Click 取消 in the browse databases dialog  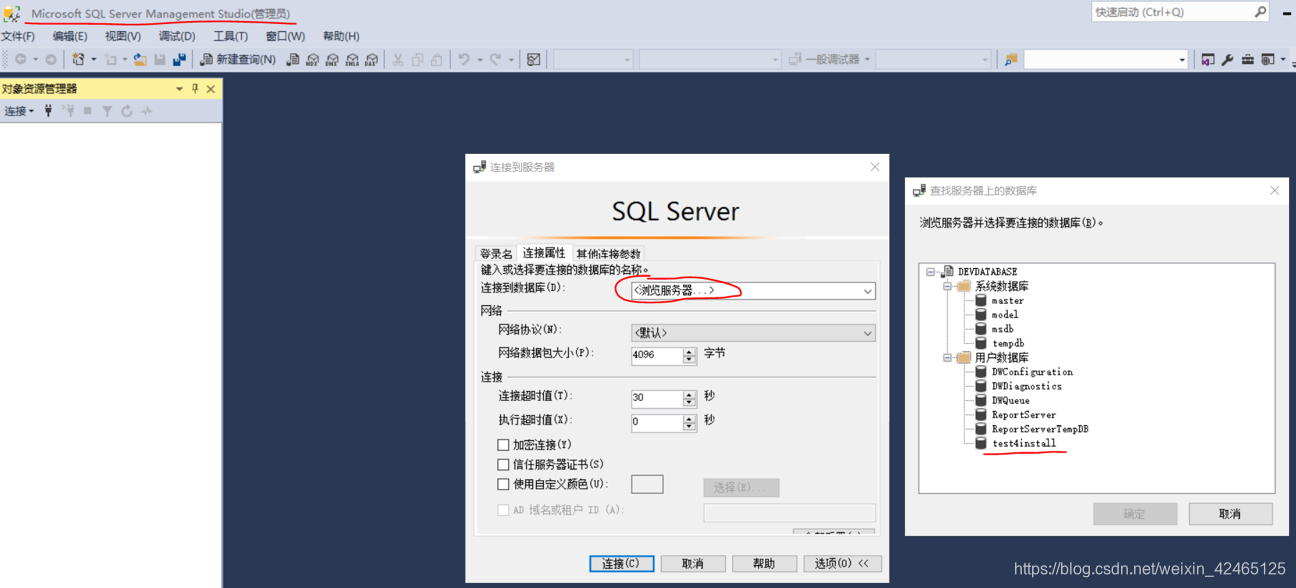pyautogui.click(x=1230, y=514)
